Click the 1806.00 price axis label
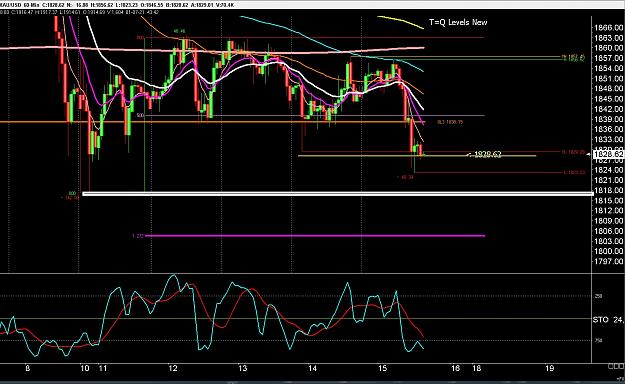 click(609, 231)
